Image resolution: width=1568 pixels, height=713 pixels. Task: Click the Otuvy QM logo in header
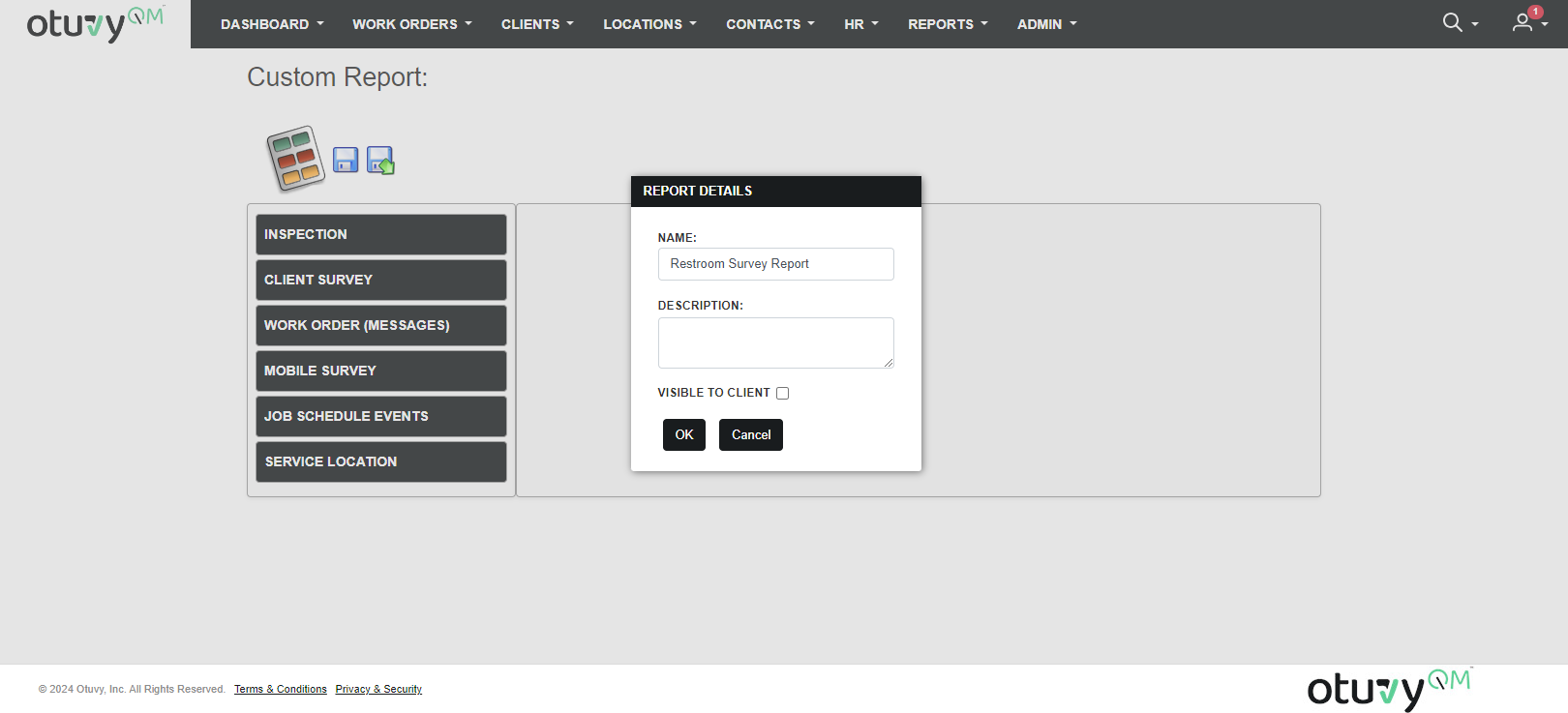[x=95, y=24]
